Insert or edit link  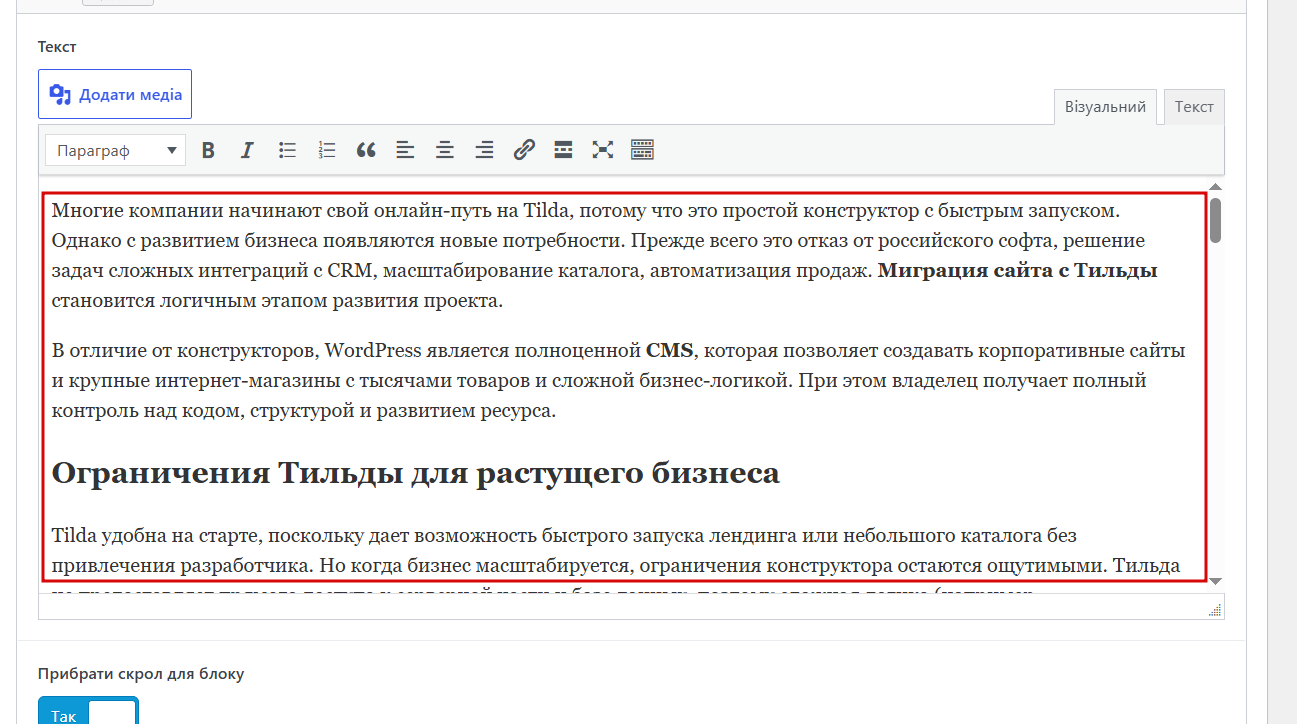click(x=524, y=150)
